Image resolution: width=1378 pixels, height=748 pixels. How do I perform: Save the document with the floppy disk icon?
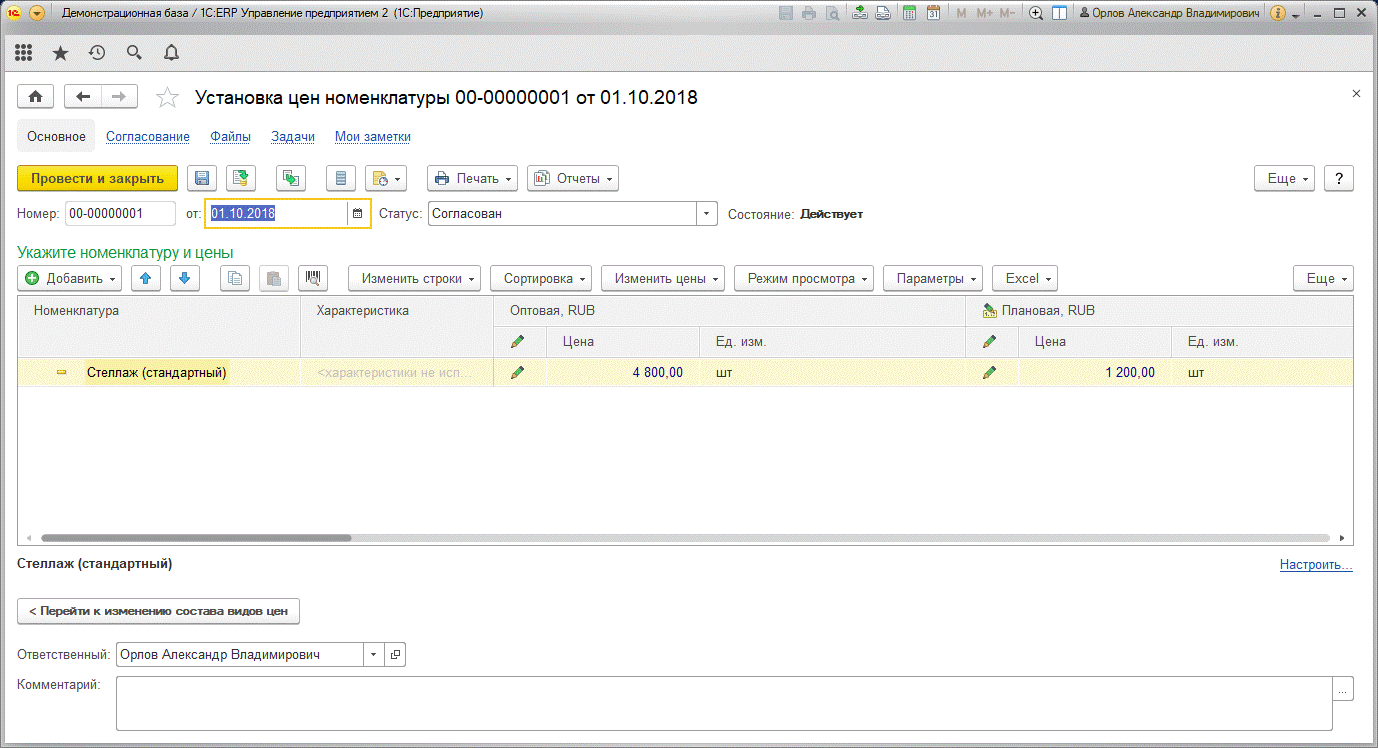(x=202, y=178)
